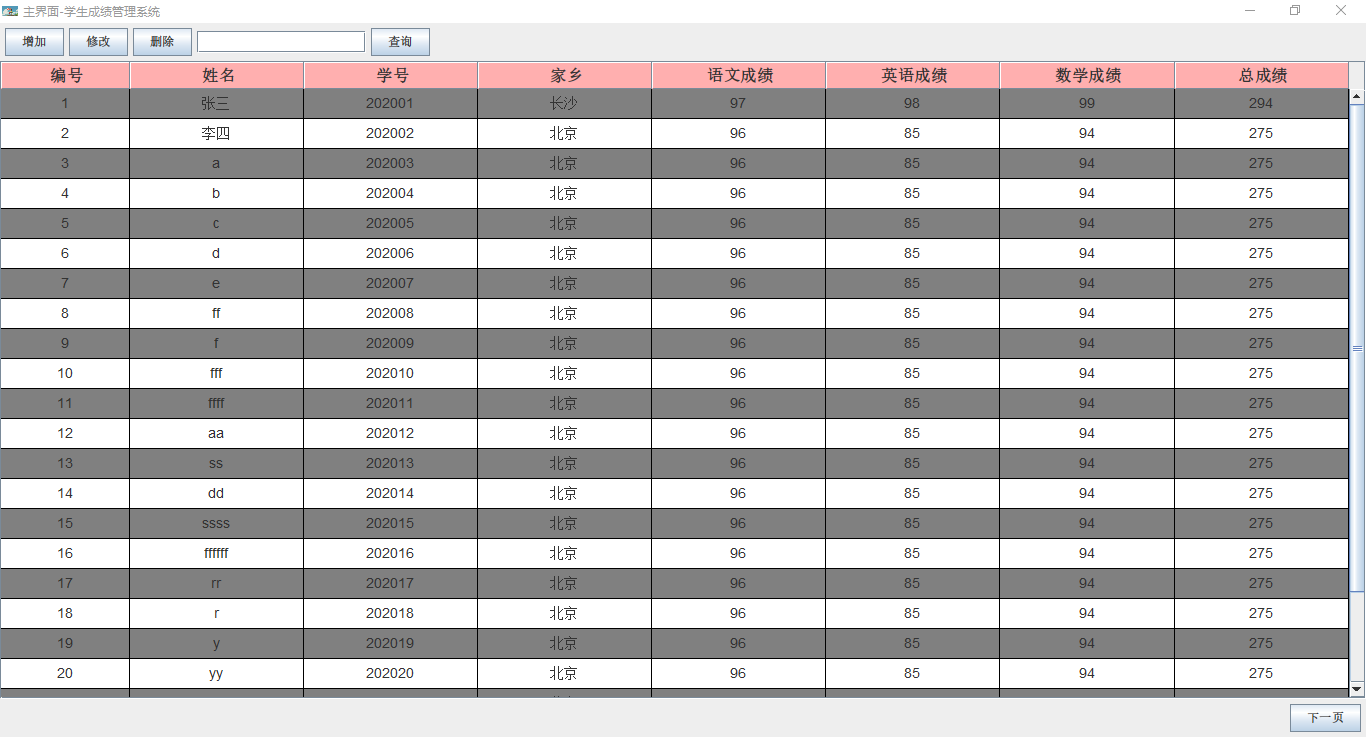Click the 增加 button to add a student

pyautogui.click(x=34, y=41)
